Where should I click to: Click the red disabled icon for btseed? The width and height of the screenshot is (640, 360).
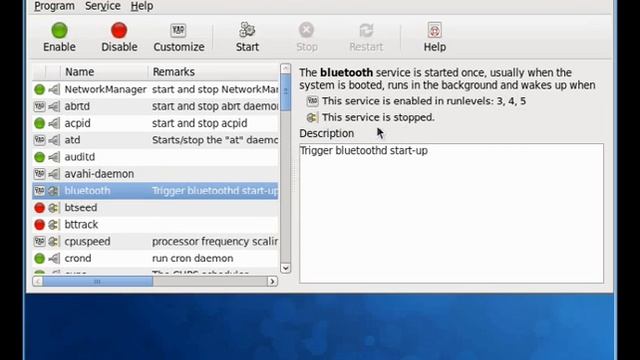click(x=40, y=208)
